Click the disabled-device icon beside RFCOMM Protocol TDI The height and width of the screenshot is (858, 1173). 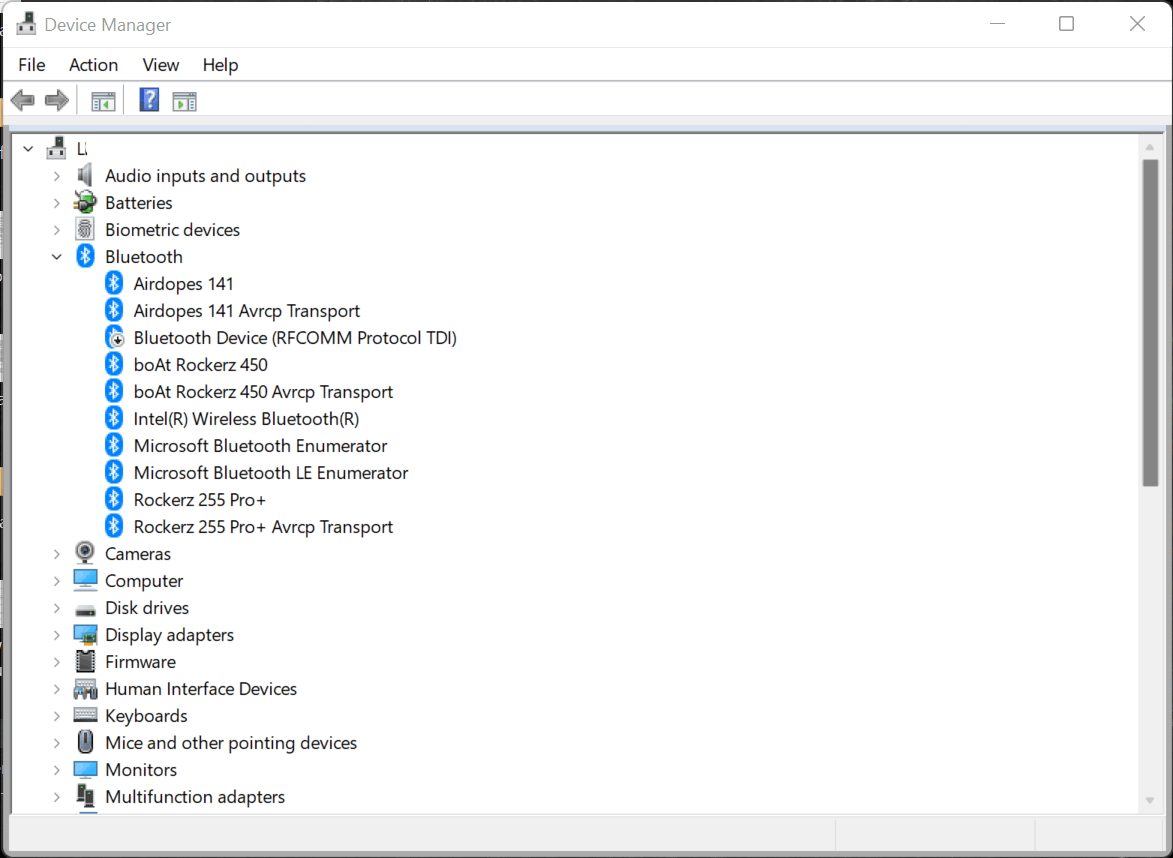(x=114, y=337)
